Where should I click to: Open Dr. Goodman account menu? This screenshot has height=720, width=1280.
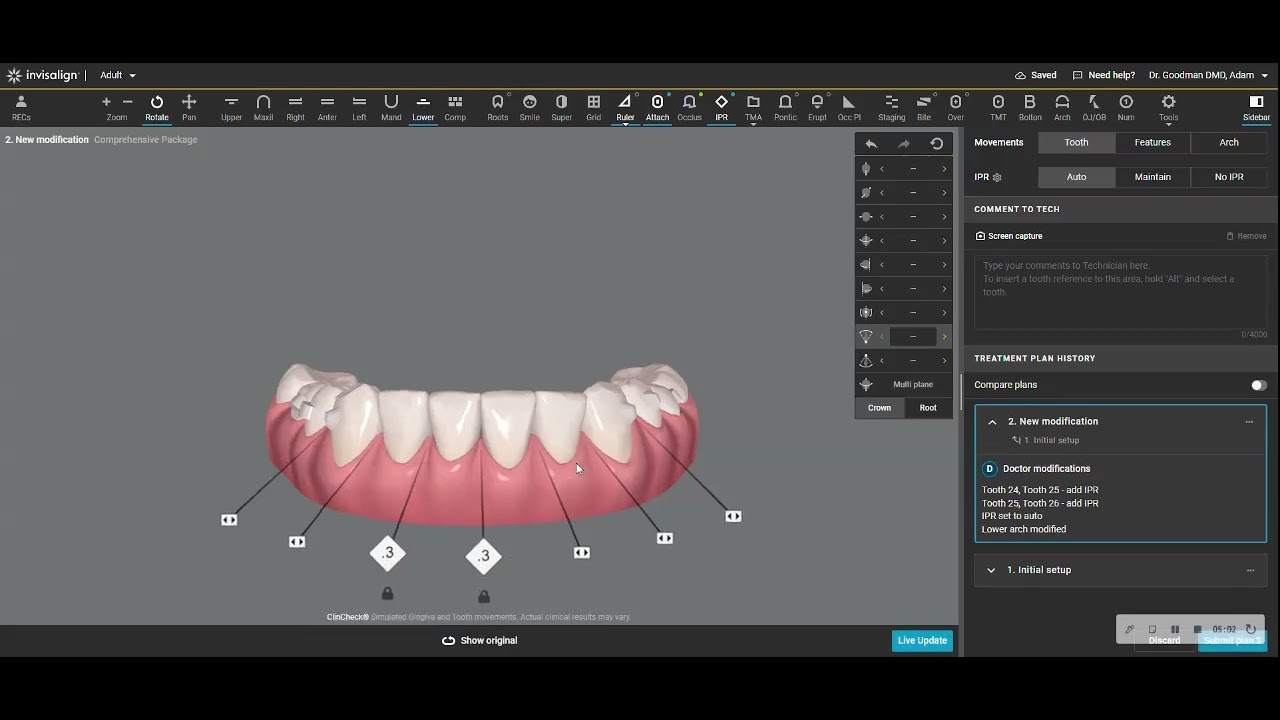click(x=1208, y=75)
